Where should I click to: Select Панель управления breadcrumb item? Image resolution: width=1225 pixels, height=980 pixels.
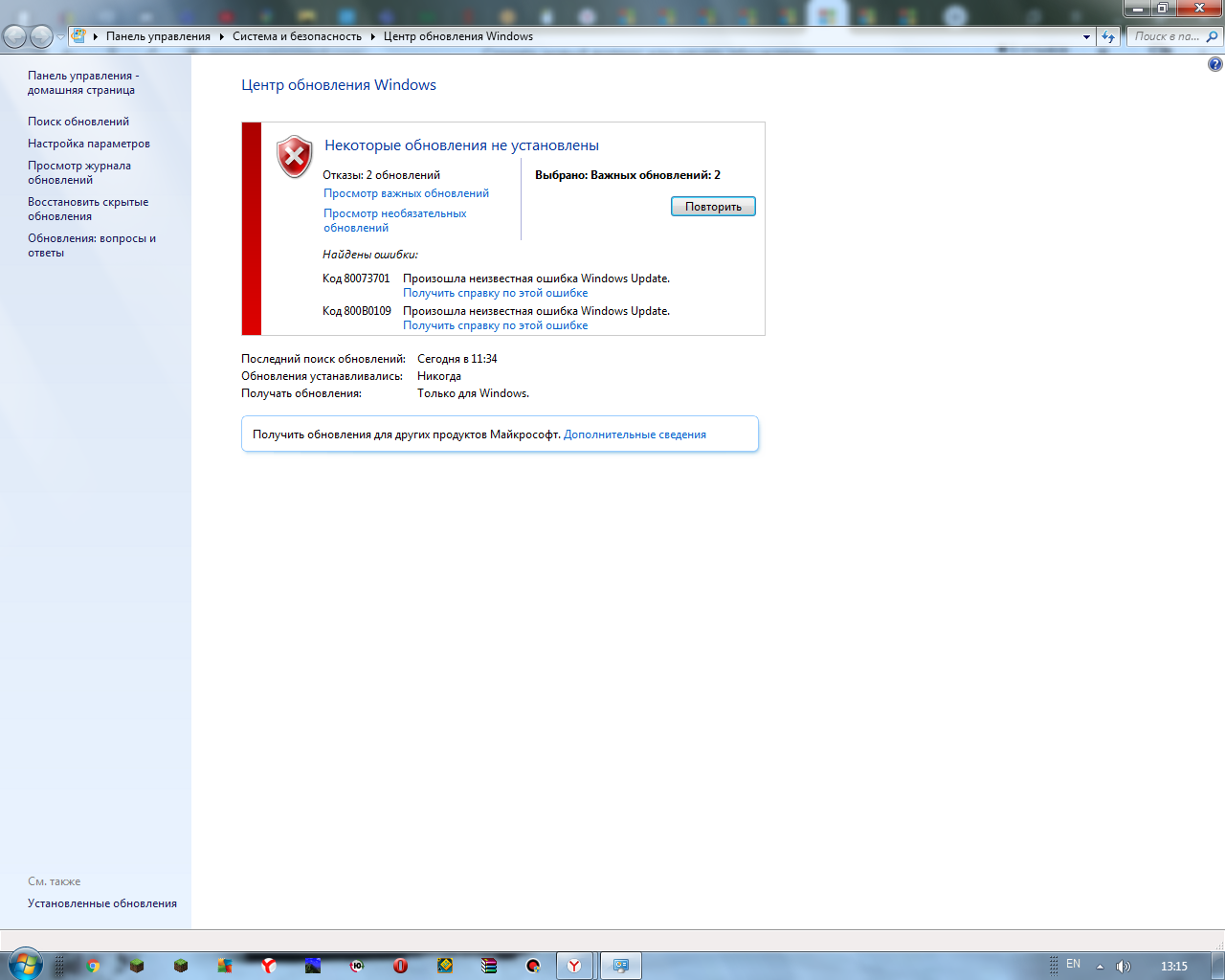[x=158, y=36]
